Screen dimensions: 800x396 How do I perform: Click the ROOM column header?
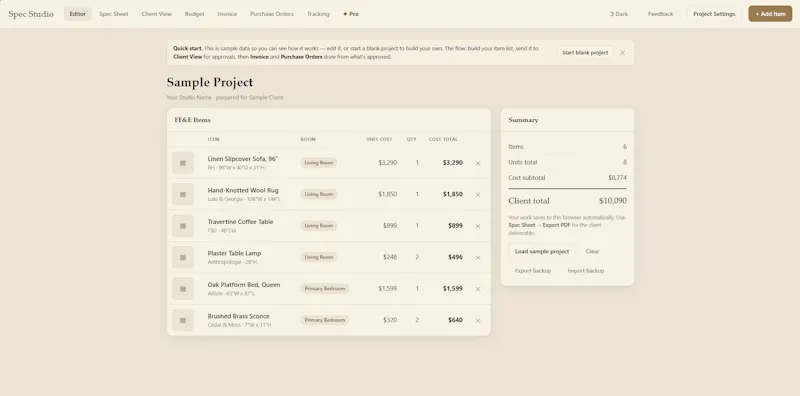[x=308, y=139]
